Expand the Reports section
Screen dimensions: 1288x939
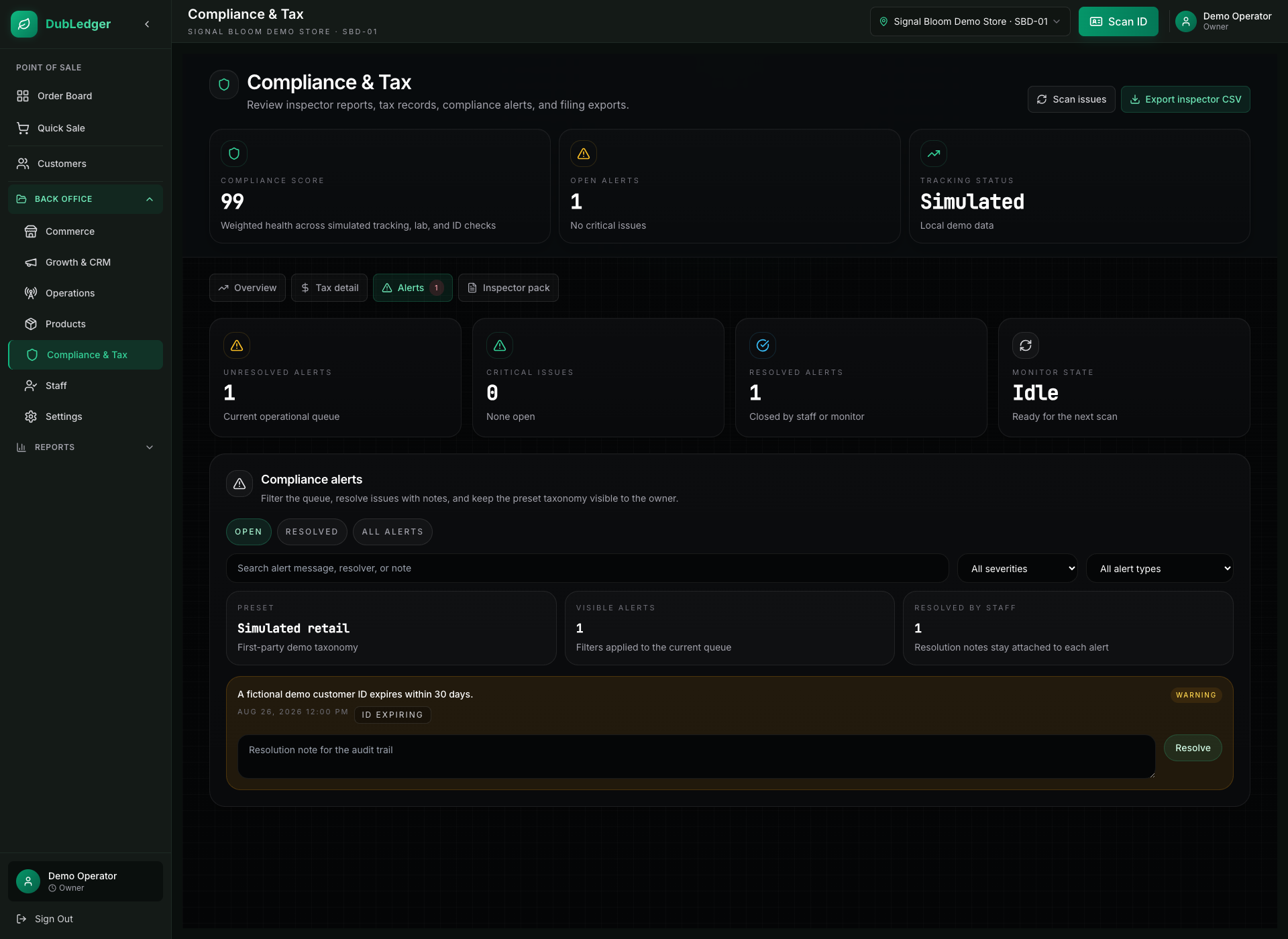[x=85, y=447]
